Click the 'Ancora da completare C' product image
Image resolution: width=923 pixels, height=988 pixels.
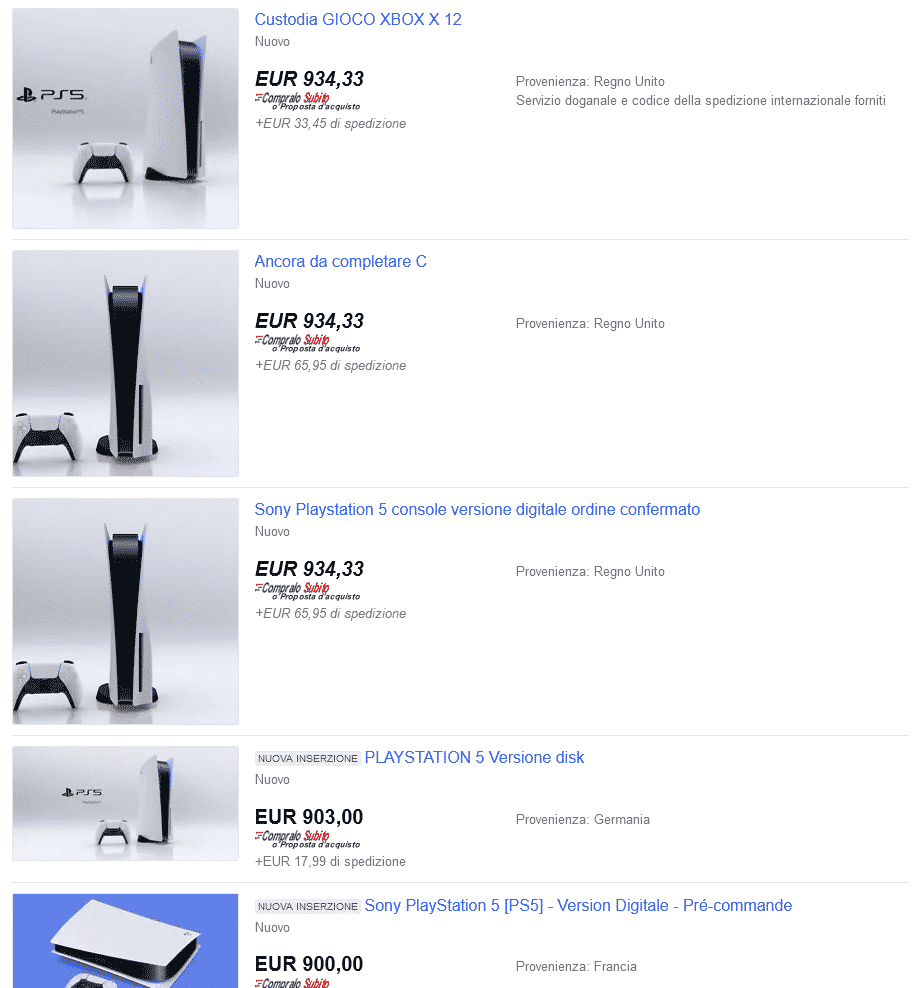[x=125, y=364]
